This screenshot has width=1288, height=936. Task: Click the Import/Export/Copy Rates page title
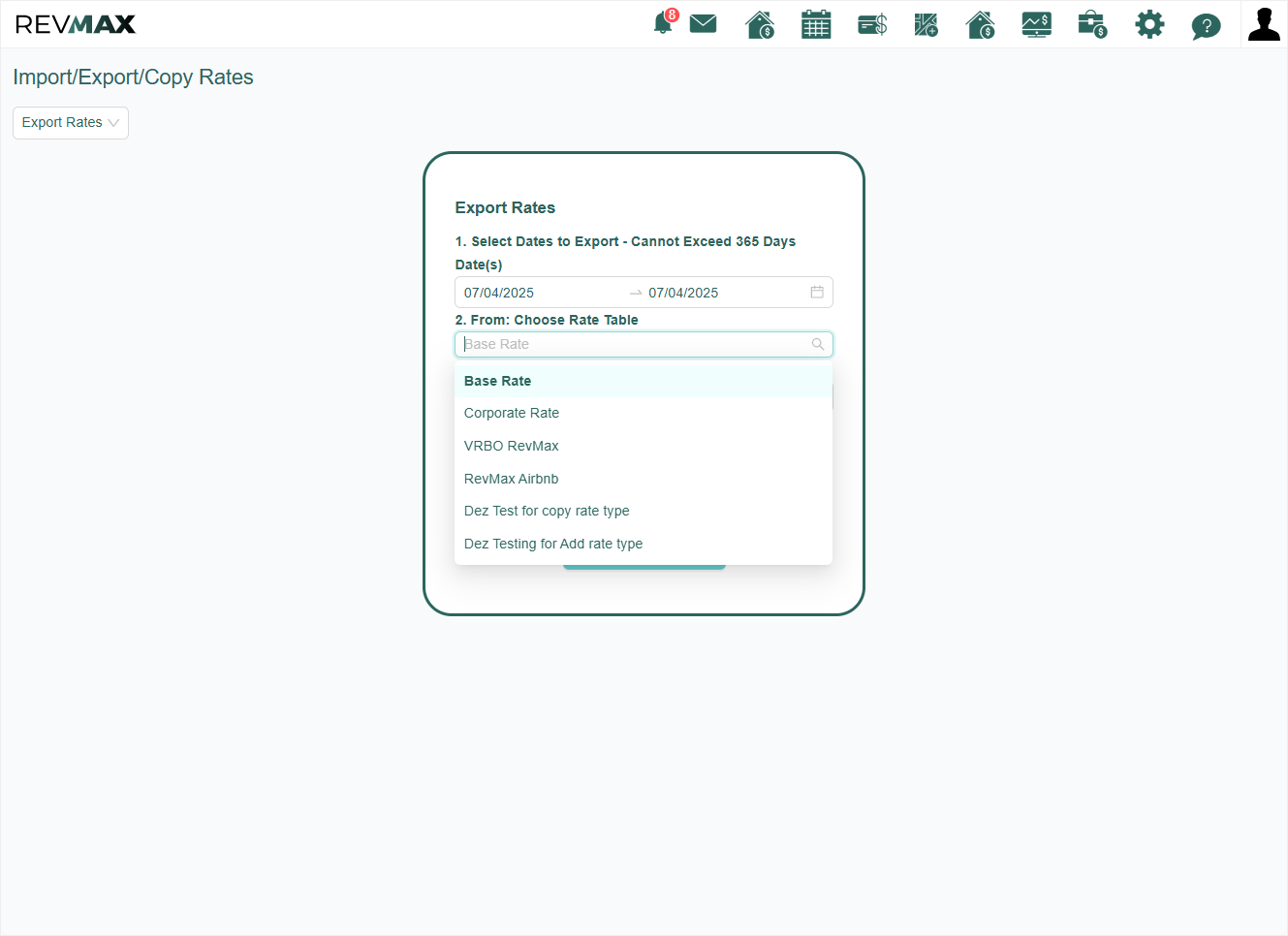(133, 78)
